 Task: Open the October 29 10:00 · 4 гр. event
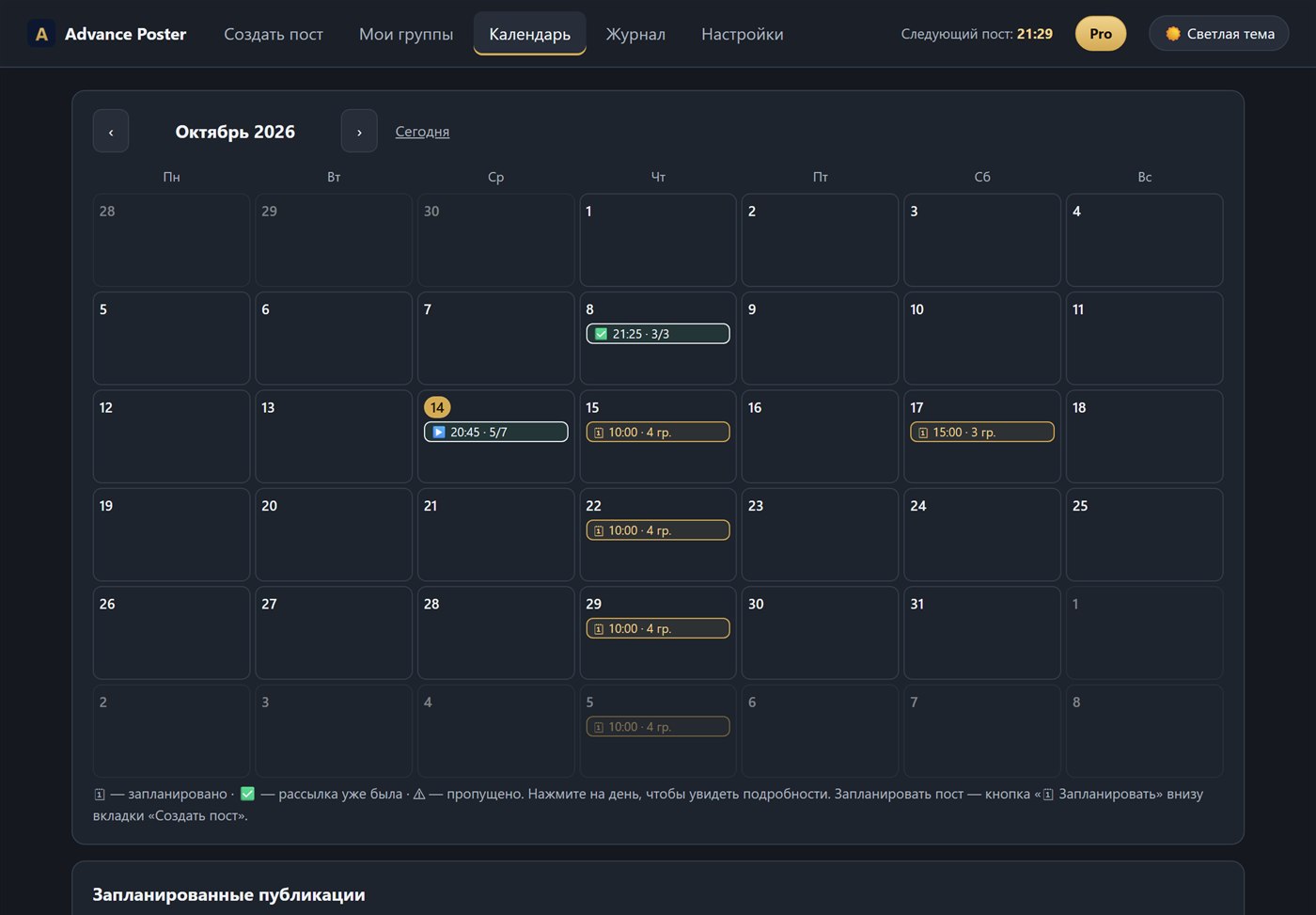click(x=658, y=628)
